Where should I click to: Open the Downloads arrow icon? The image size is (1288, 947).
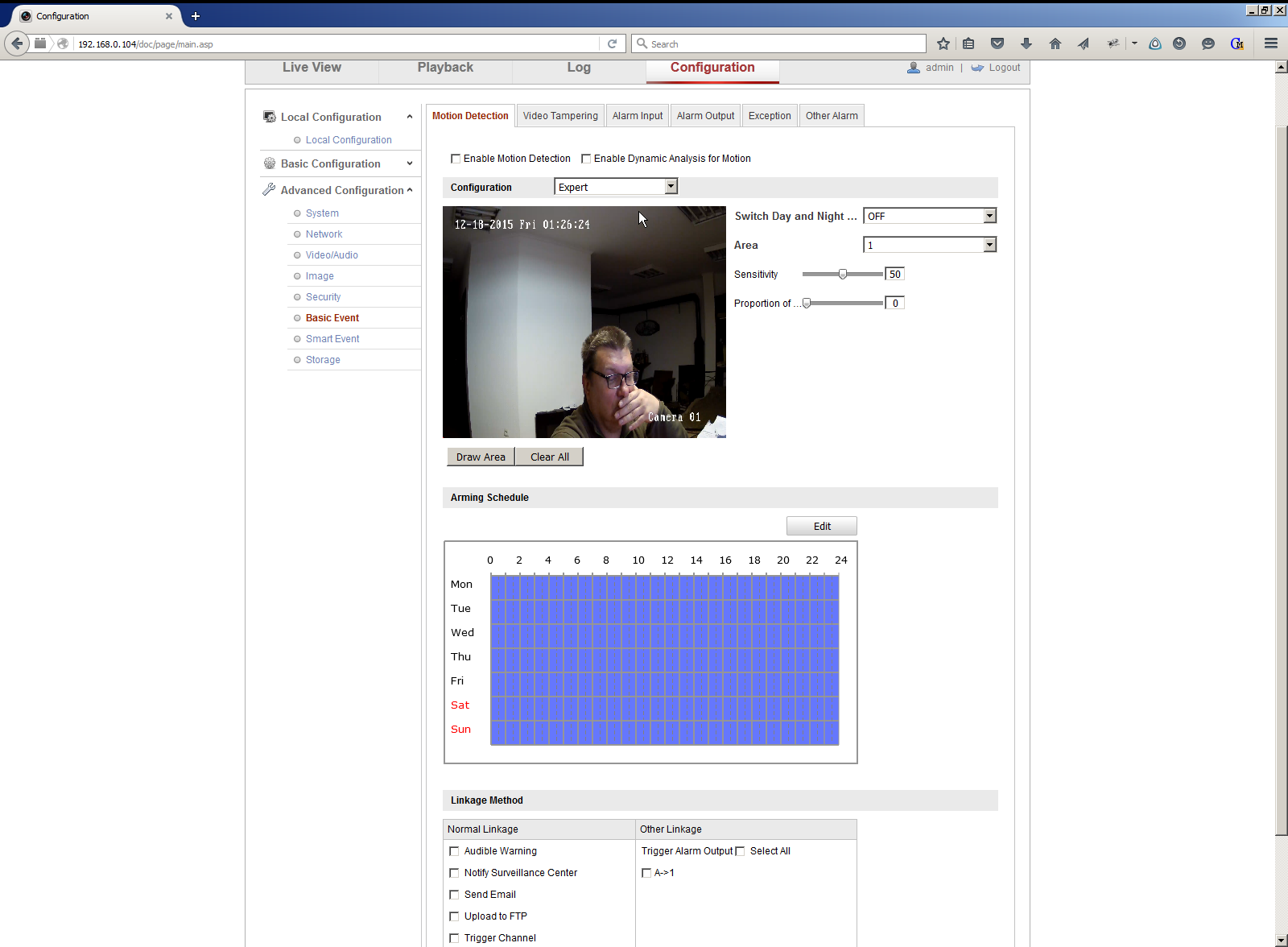pyautogui.click(x=1026, y=43)
